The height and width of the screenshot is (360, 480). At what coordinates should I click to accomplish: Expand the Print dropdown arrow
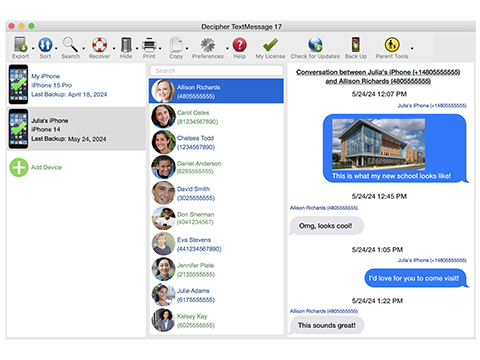[160, 48]
